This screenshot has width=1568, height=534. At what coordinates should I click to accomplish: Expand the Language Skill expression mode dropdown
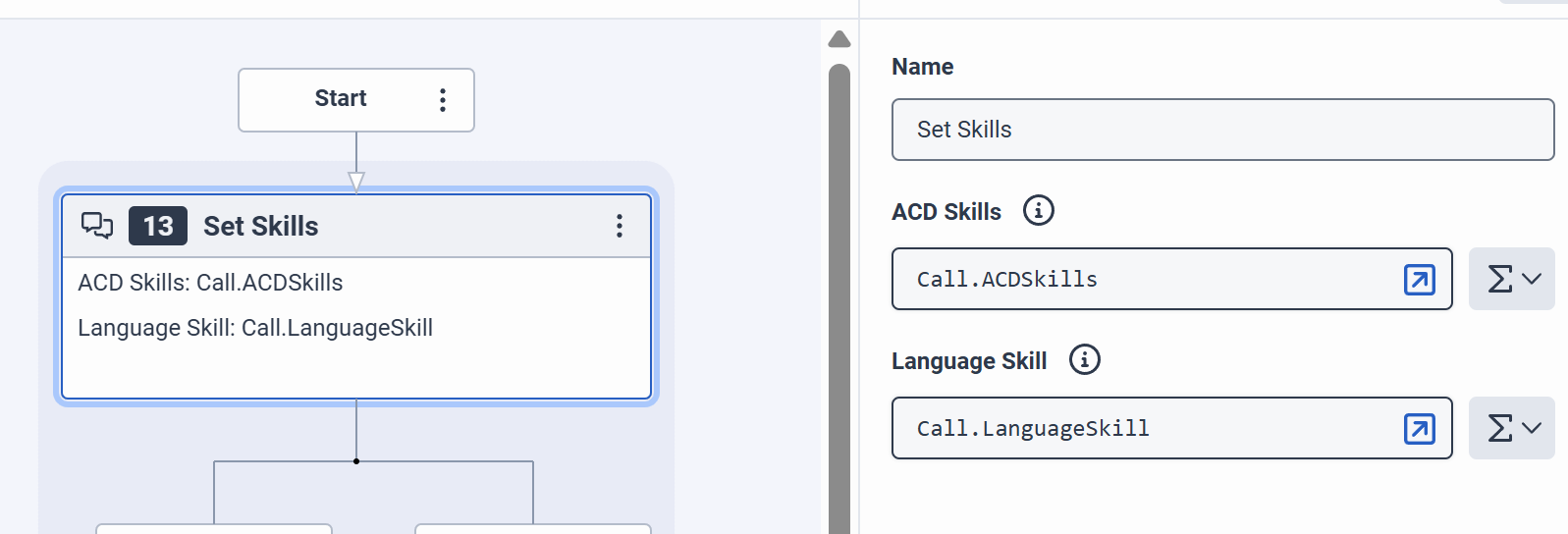(x=1511, y=429)
